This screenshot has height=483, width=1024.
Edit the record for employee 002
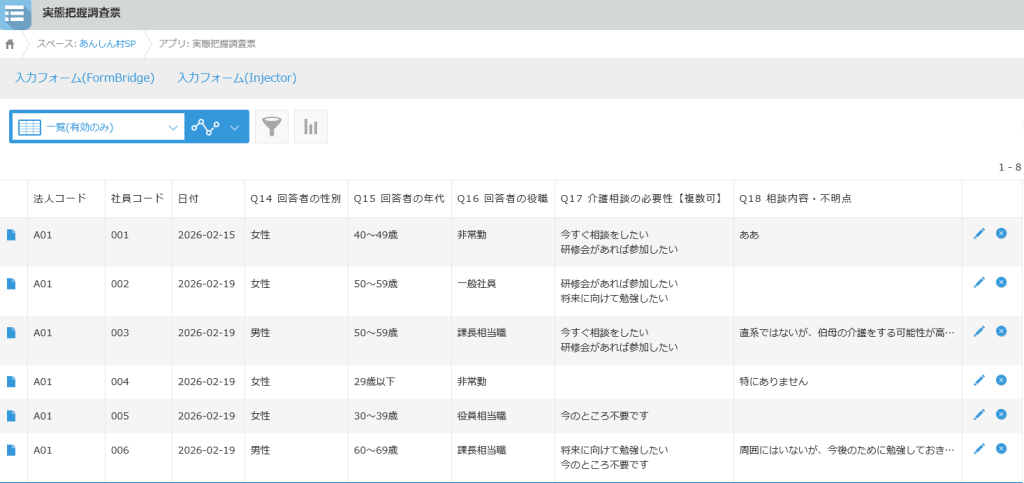(979, 283)
